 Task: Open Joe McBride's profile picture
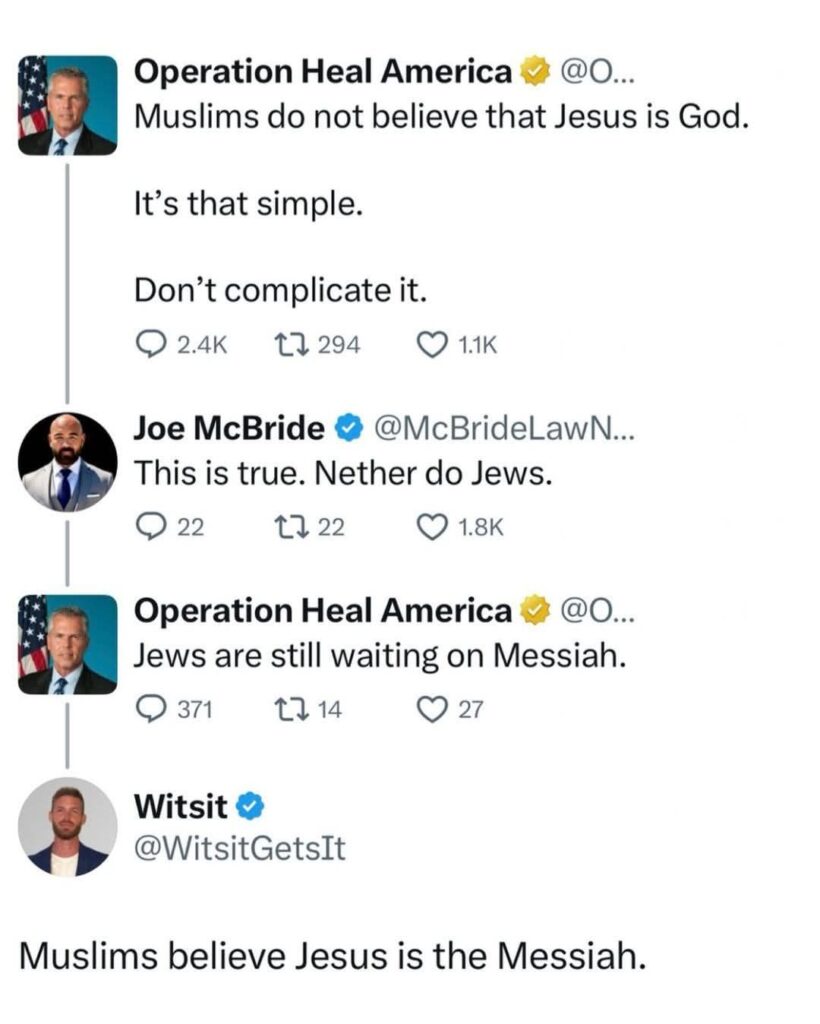click(67, 462)
